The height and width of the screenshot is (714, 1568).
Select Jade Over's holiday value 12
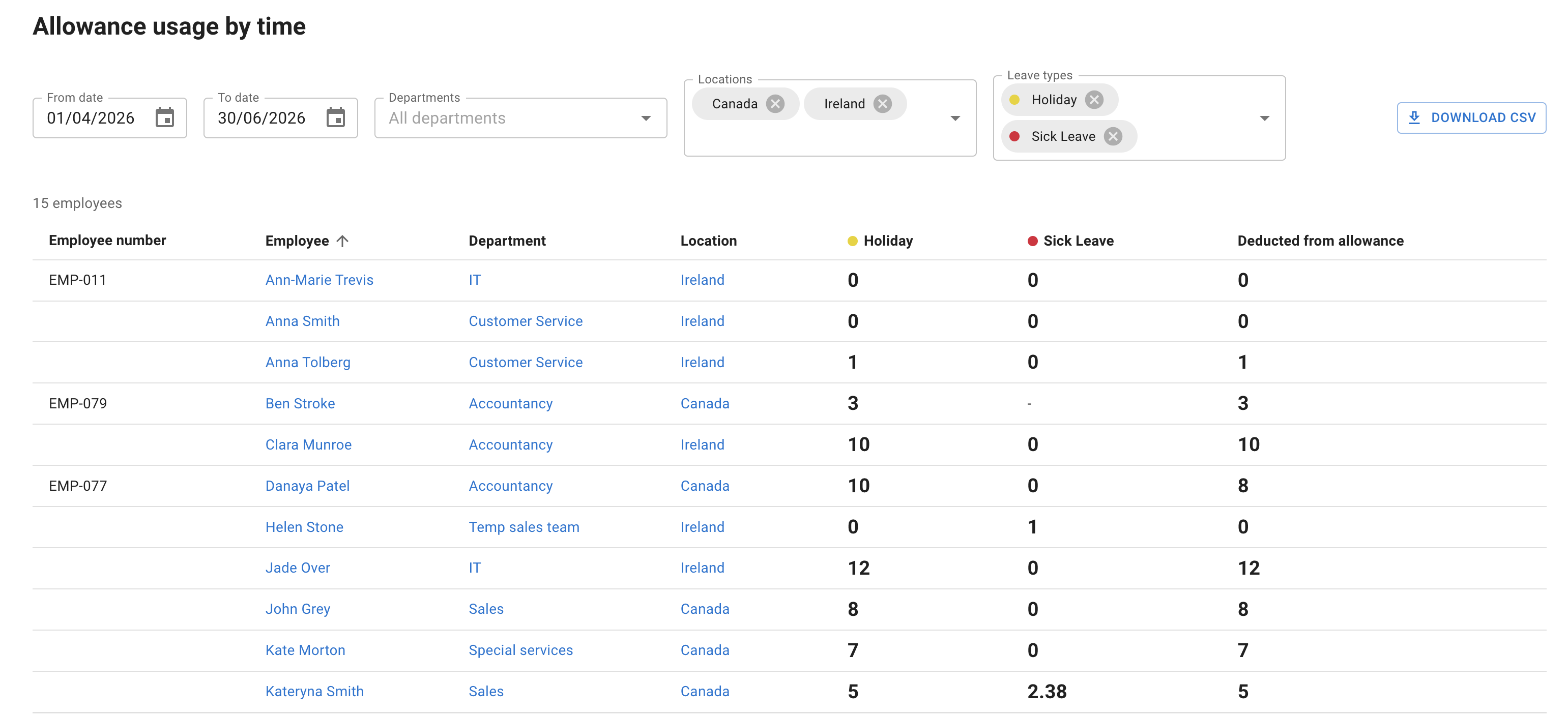(x=859, y=568)
